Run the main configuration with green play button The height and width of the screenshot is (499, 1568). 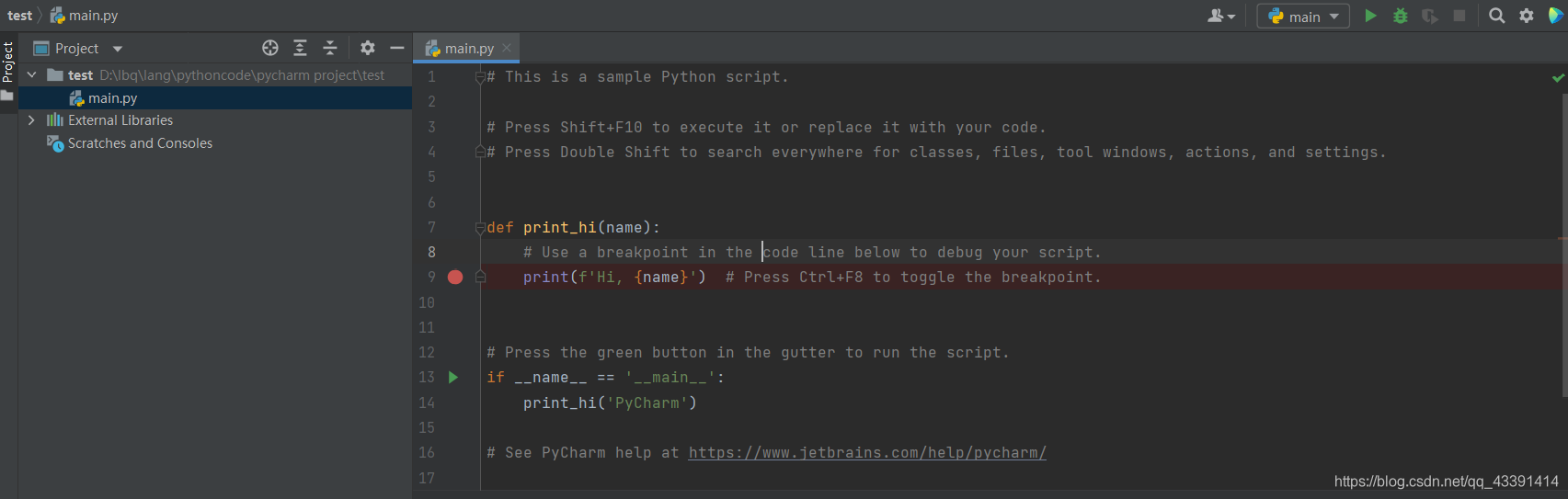click(x=1370, y=16)
